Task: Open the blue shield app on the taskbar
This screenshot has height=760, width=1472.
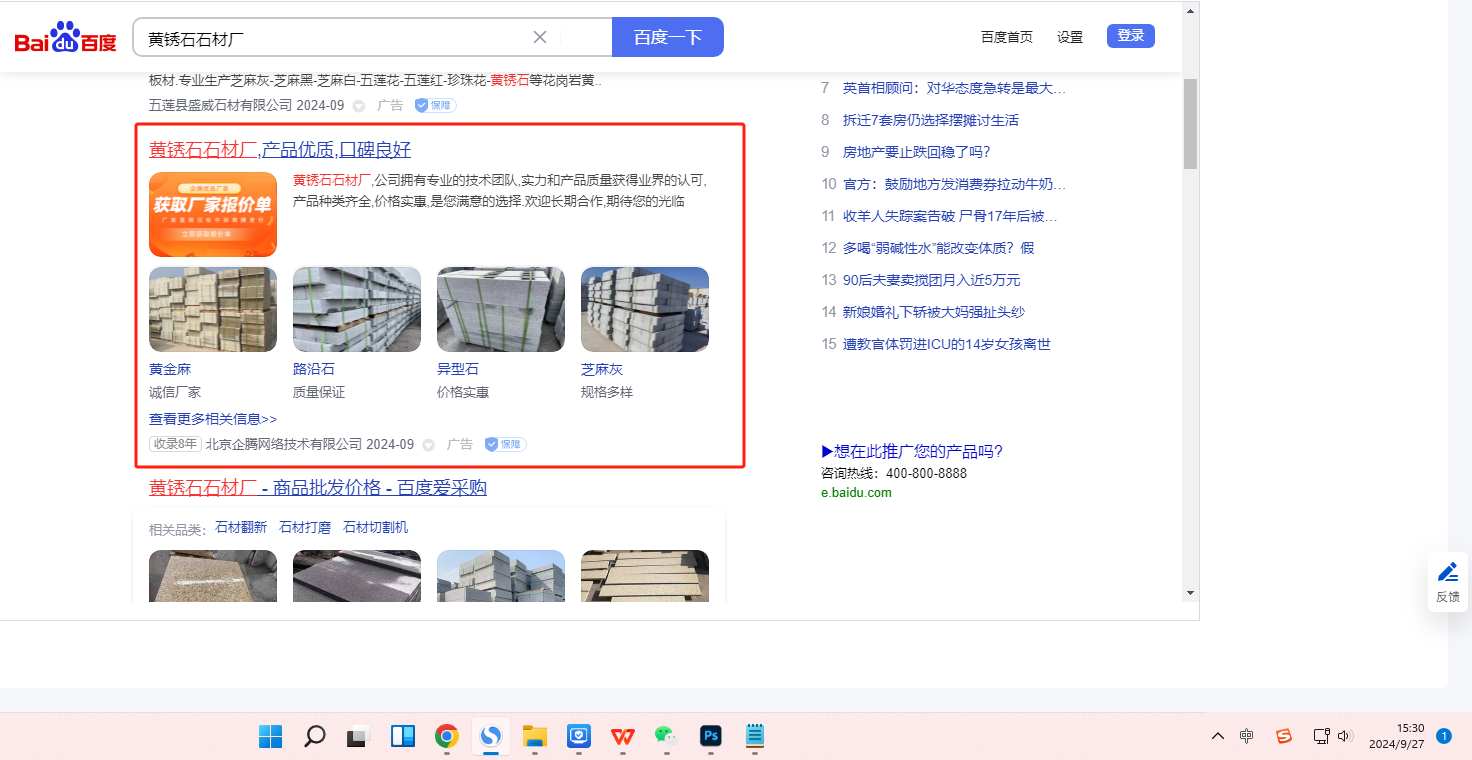Action: click(578, 737)
